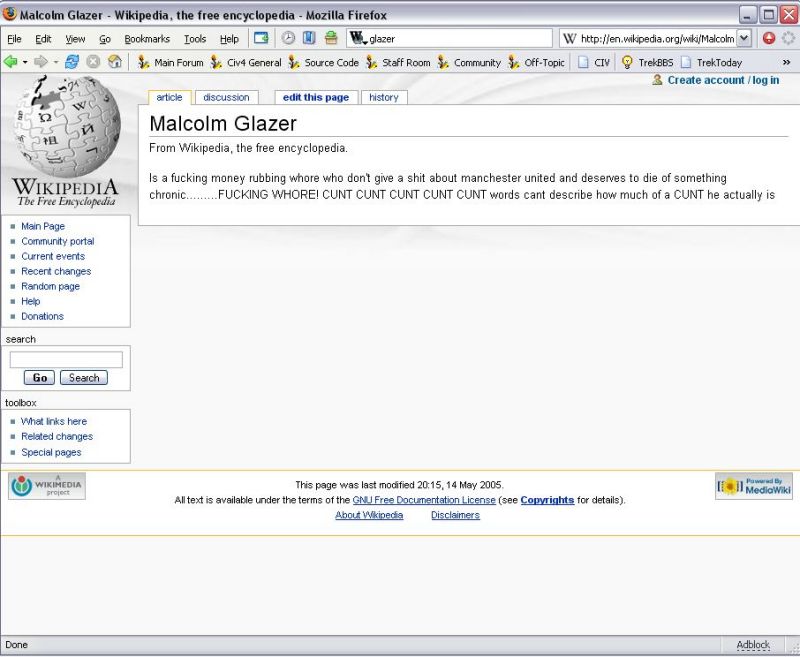
Task: Open the Recent changes sidebar link
Action: pyautogui.click(x=56, y=271)
